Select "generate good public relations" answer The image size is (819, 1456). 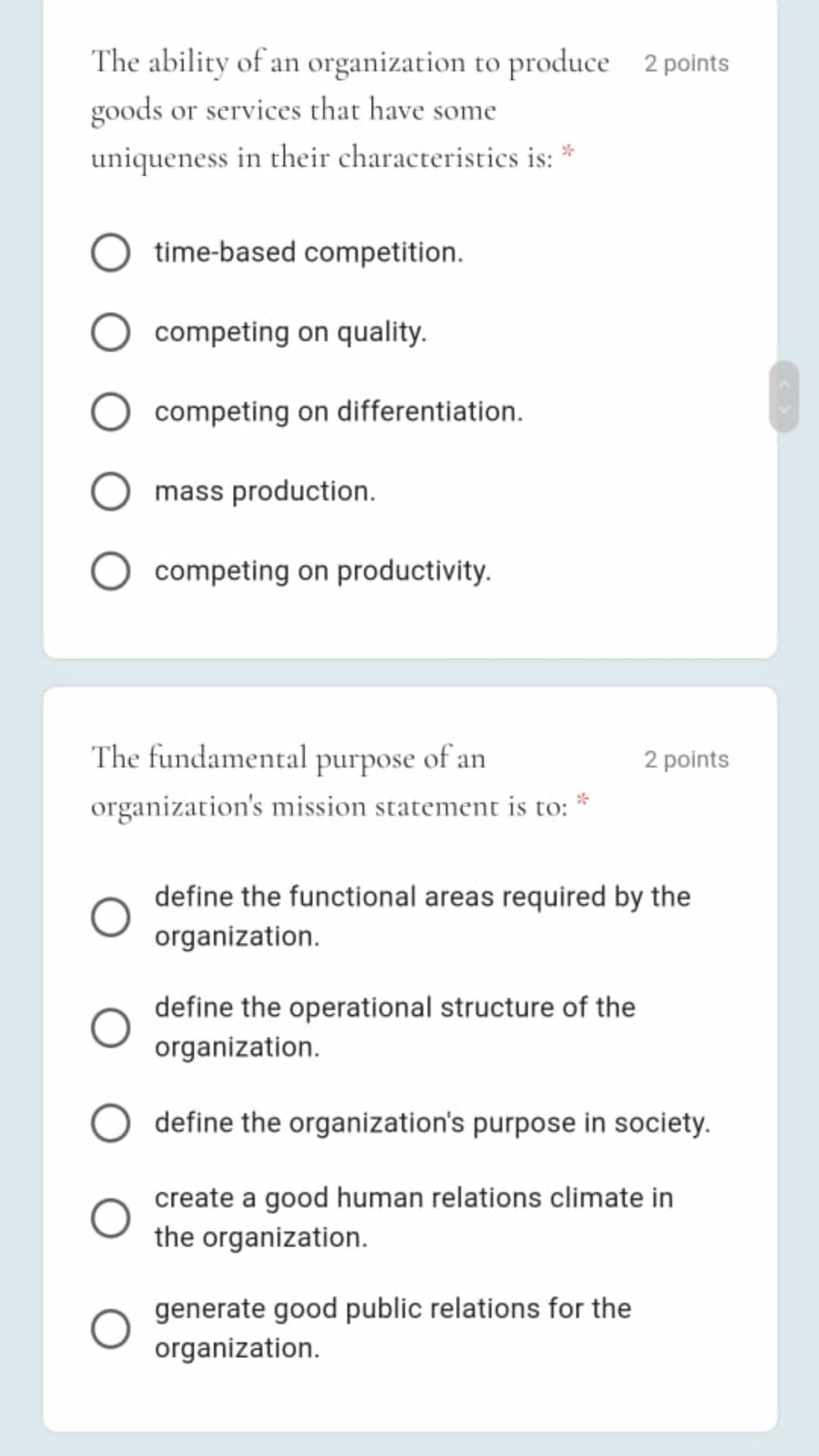click(111, 1326)
